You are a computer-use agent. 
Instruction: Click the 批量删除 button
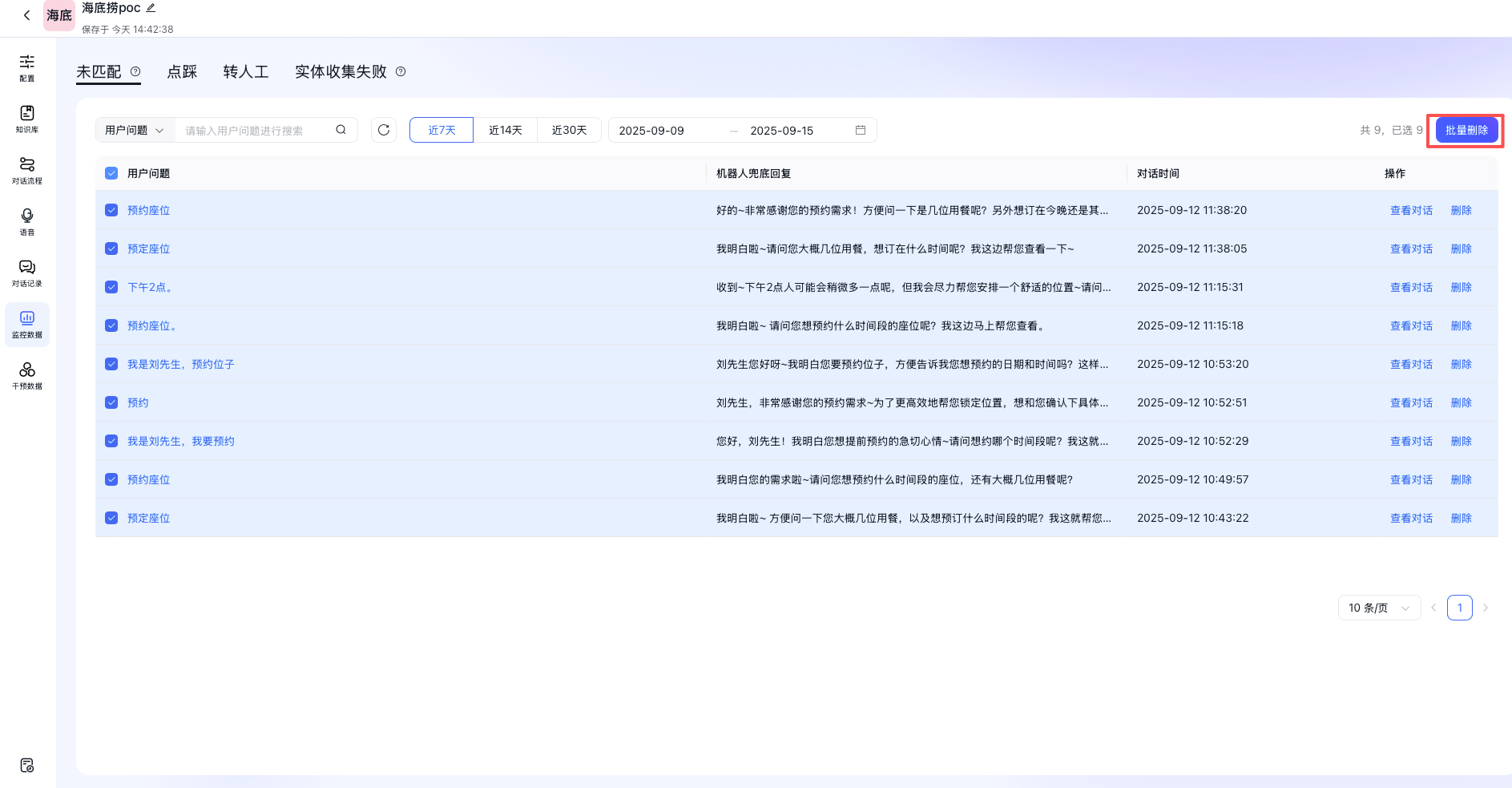(x=1465, y=129)
